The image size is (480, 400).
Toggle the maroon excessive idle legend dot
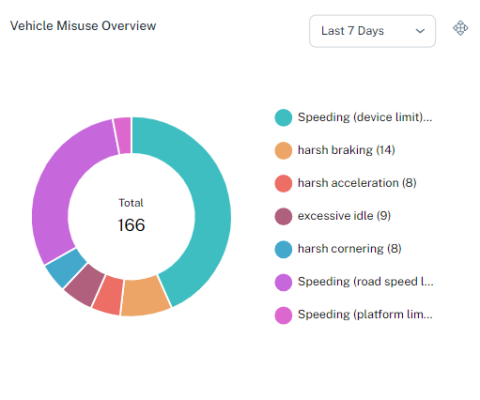[x=283, y=216]
